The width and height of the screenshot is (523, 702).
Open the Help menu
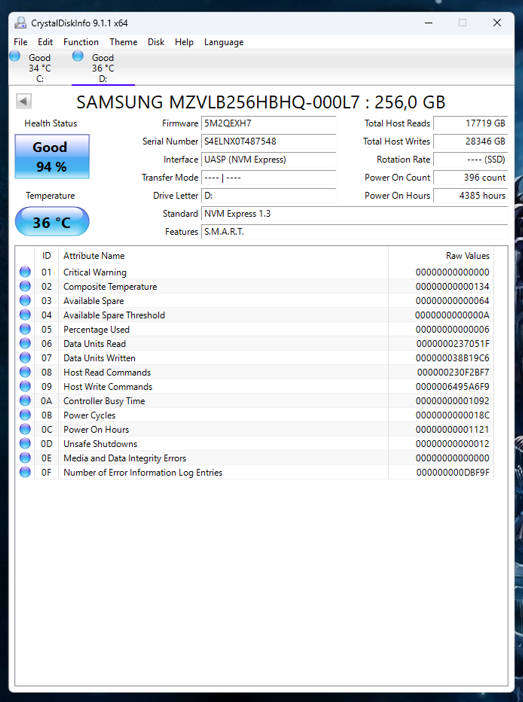(184, 42)
